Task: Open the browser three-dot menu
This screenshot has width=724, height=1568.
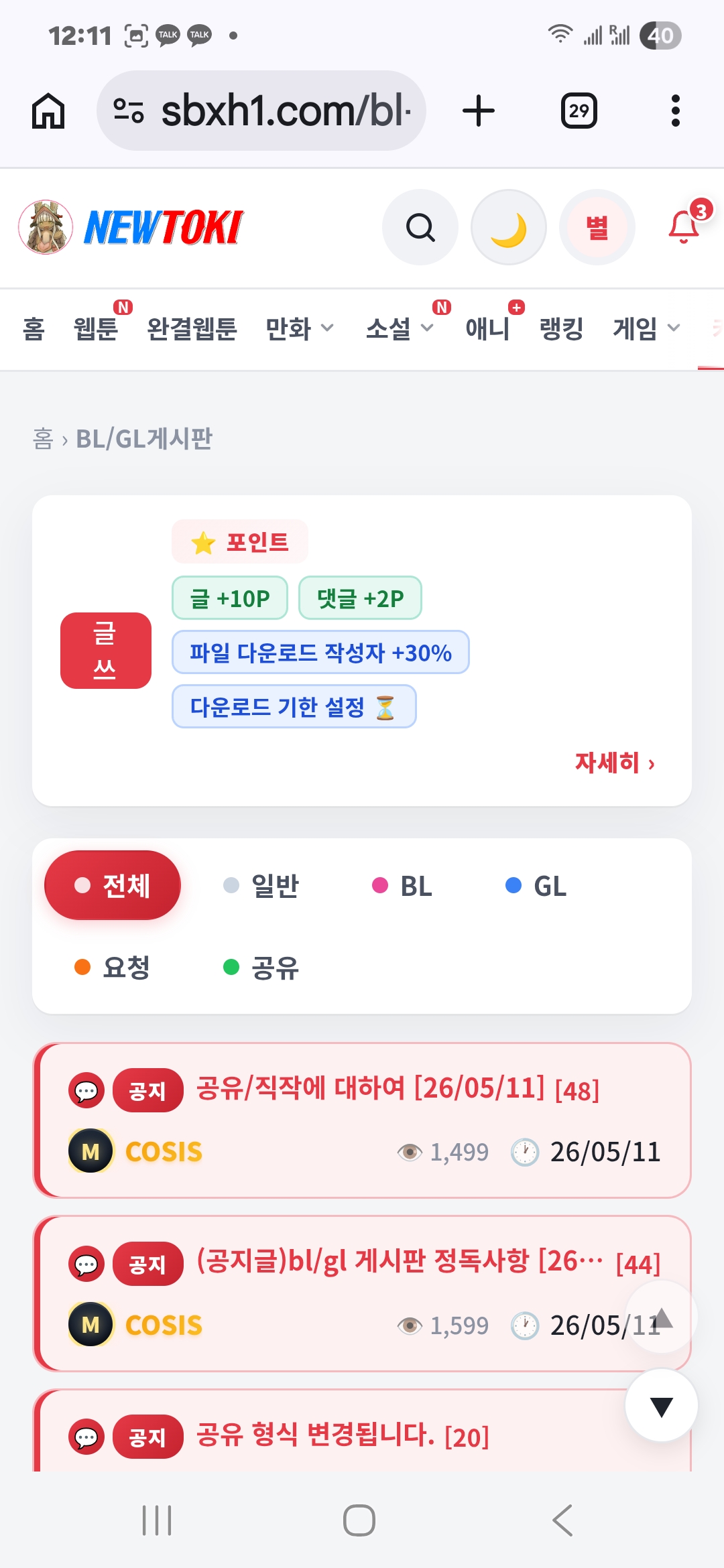Action: pos(676,111)
